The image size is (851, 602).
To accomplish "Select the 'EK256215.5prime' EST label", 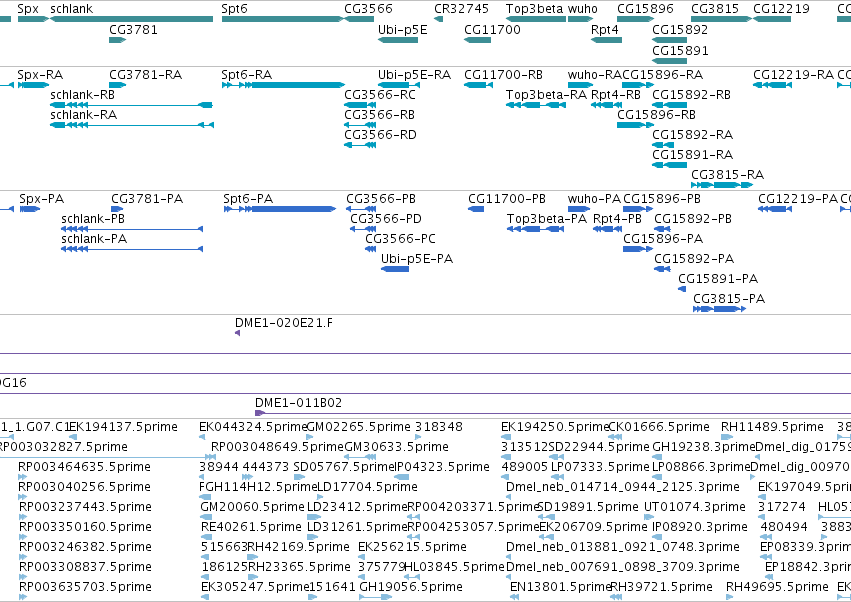I will click(412, 547).
